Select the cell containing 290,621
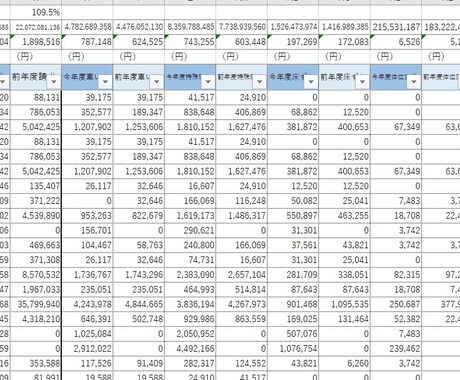 click(x=190, y=230)
